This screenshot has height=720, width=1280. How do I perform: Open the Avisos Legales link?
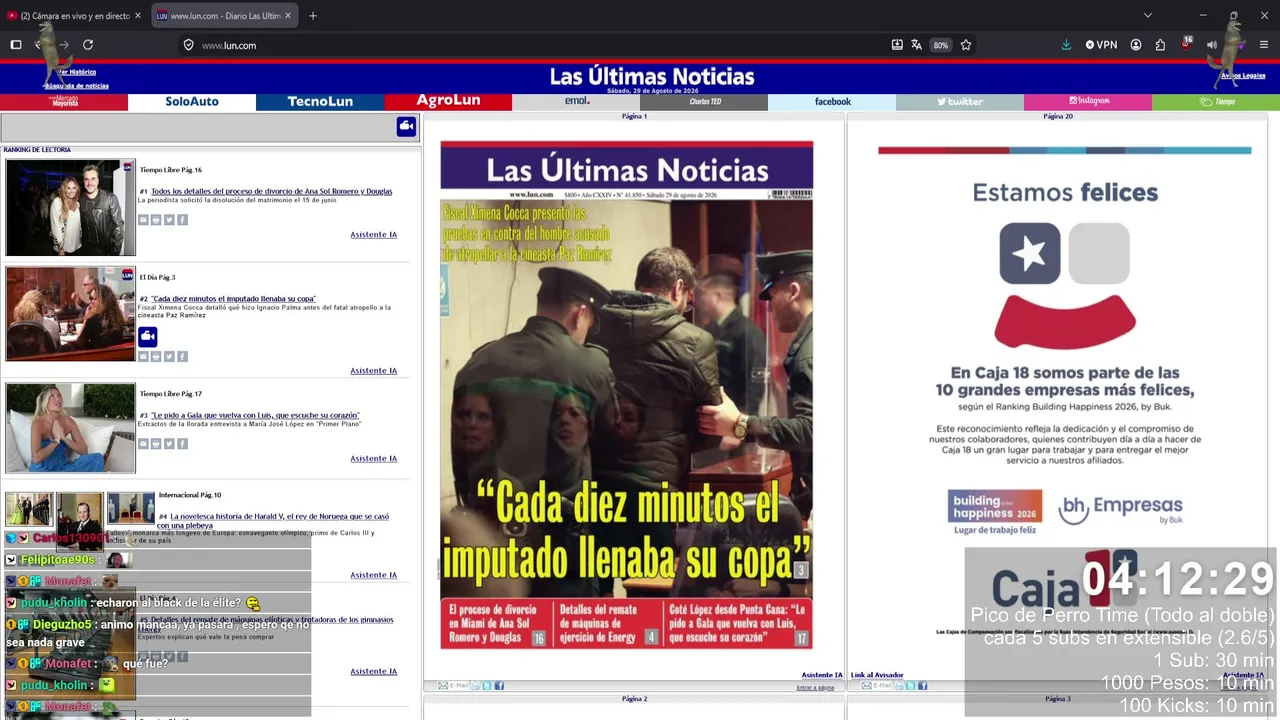click(x=1243, y=76)
